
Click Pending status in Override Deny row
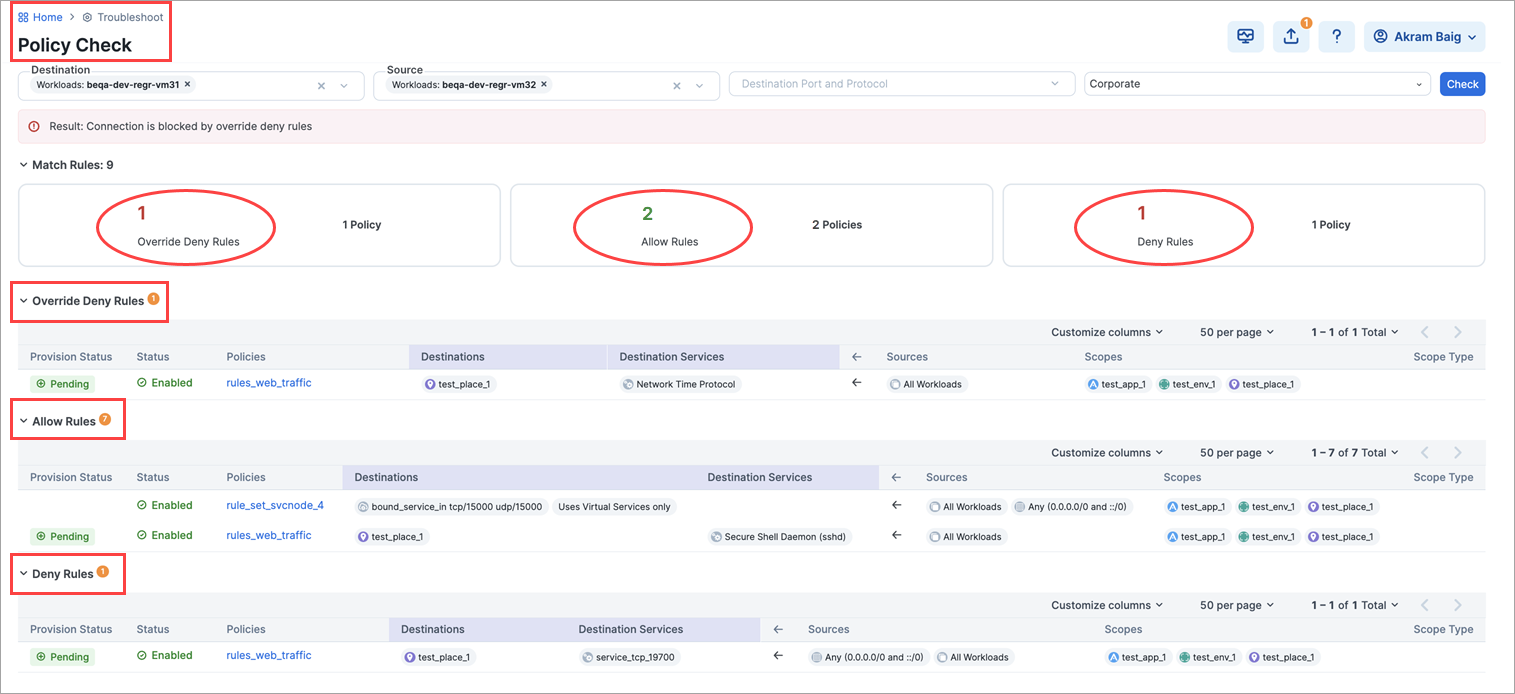(x=63, y=384)
